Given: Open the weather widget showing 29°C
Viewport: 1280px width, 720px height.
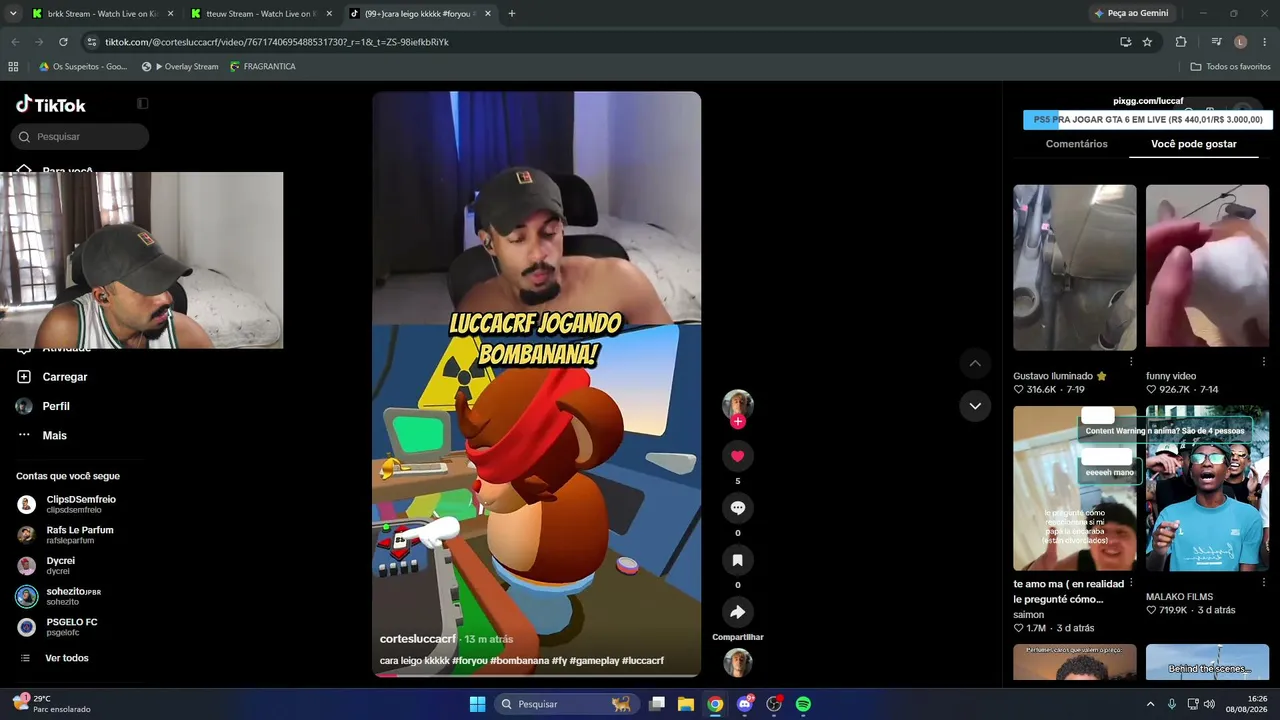Looking at the screenshot, I should tap(52, 704).
